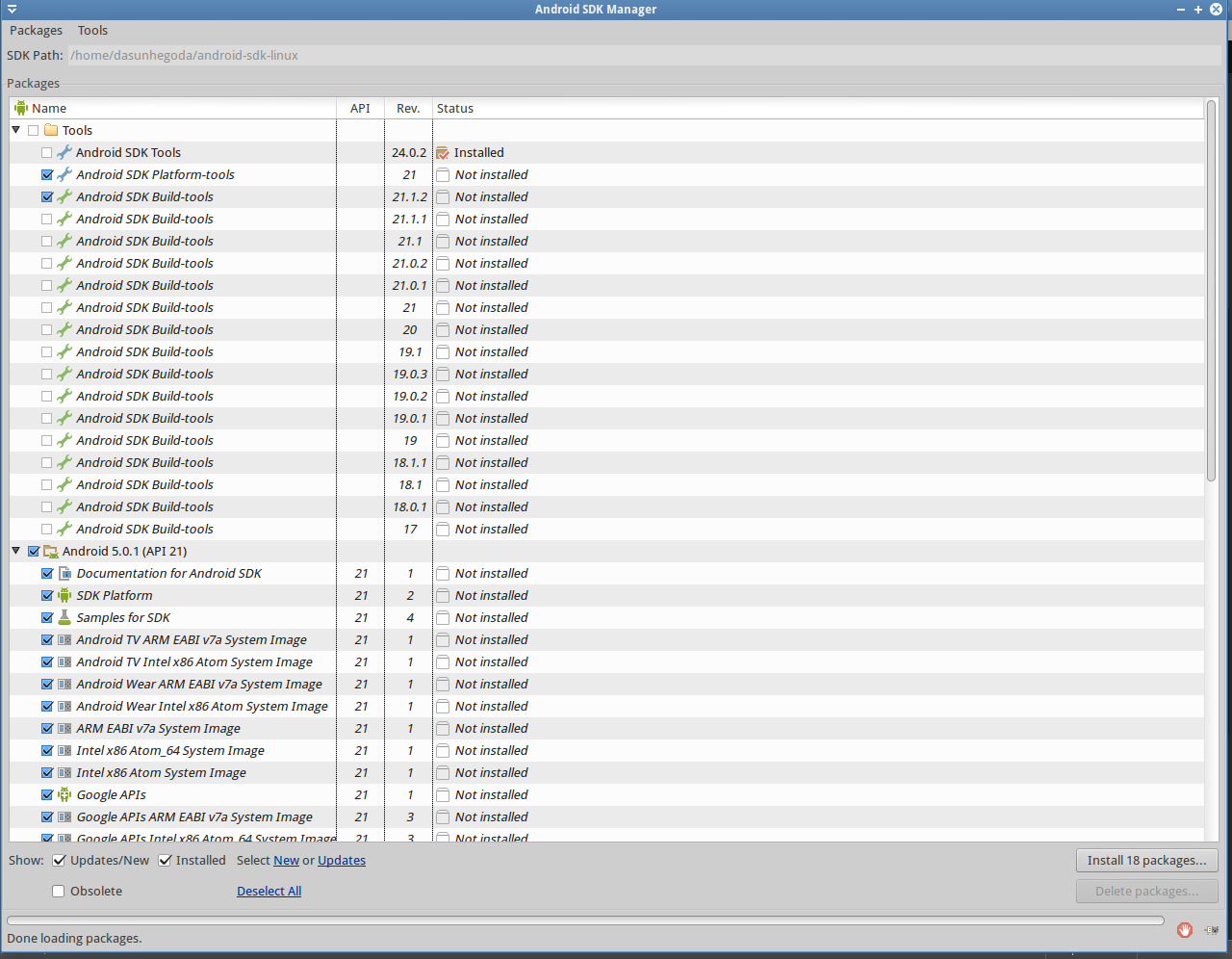
Task: Check Build-tools revision 19.0.3 checkbox
Action: tap(46, 374)
